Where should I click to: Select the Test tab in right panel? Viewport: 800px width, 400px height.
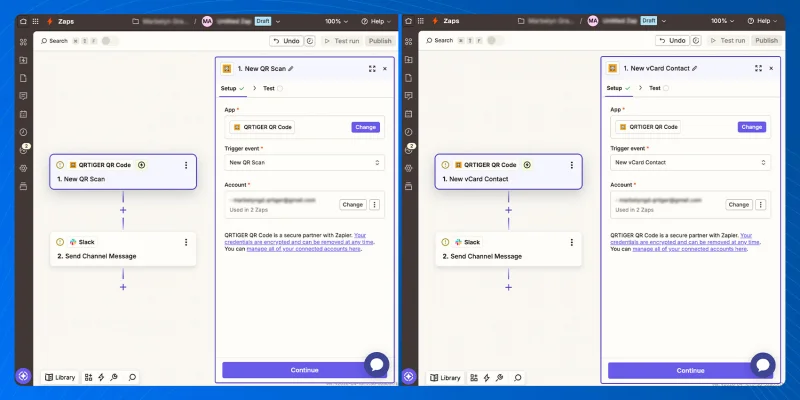tap(659, 88)
